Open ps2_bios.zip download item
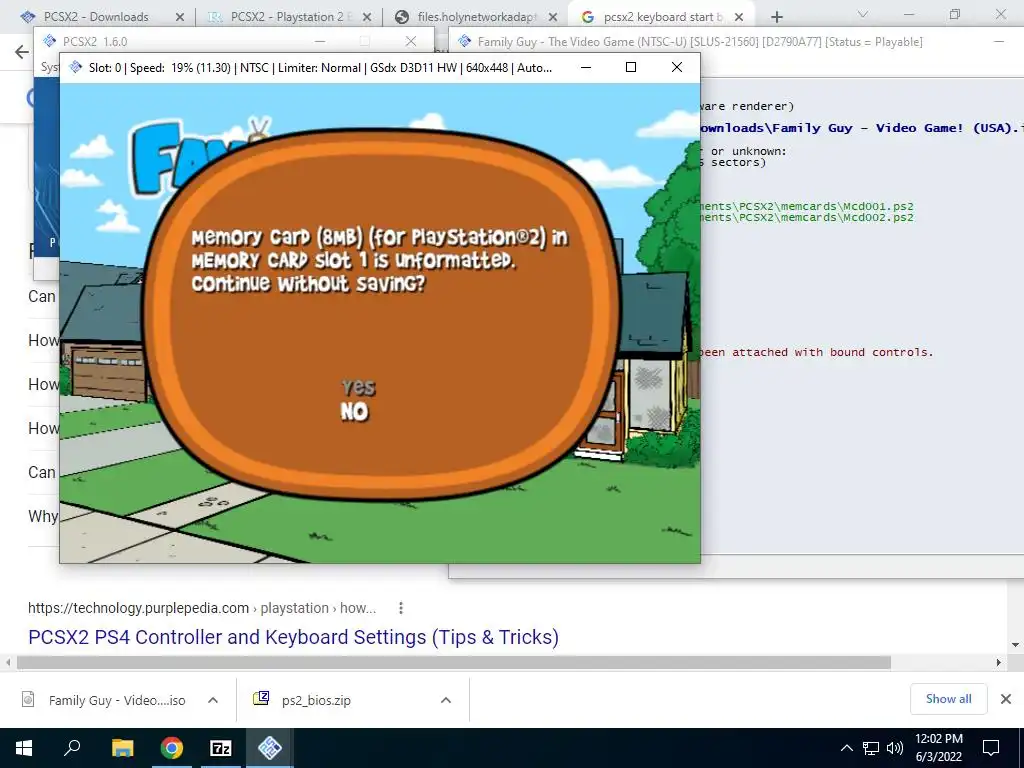 click(x=304, y=700)
